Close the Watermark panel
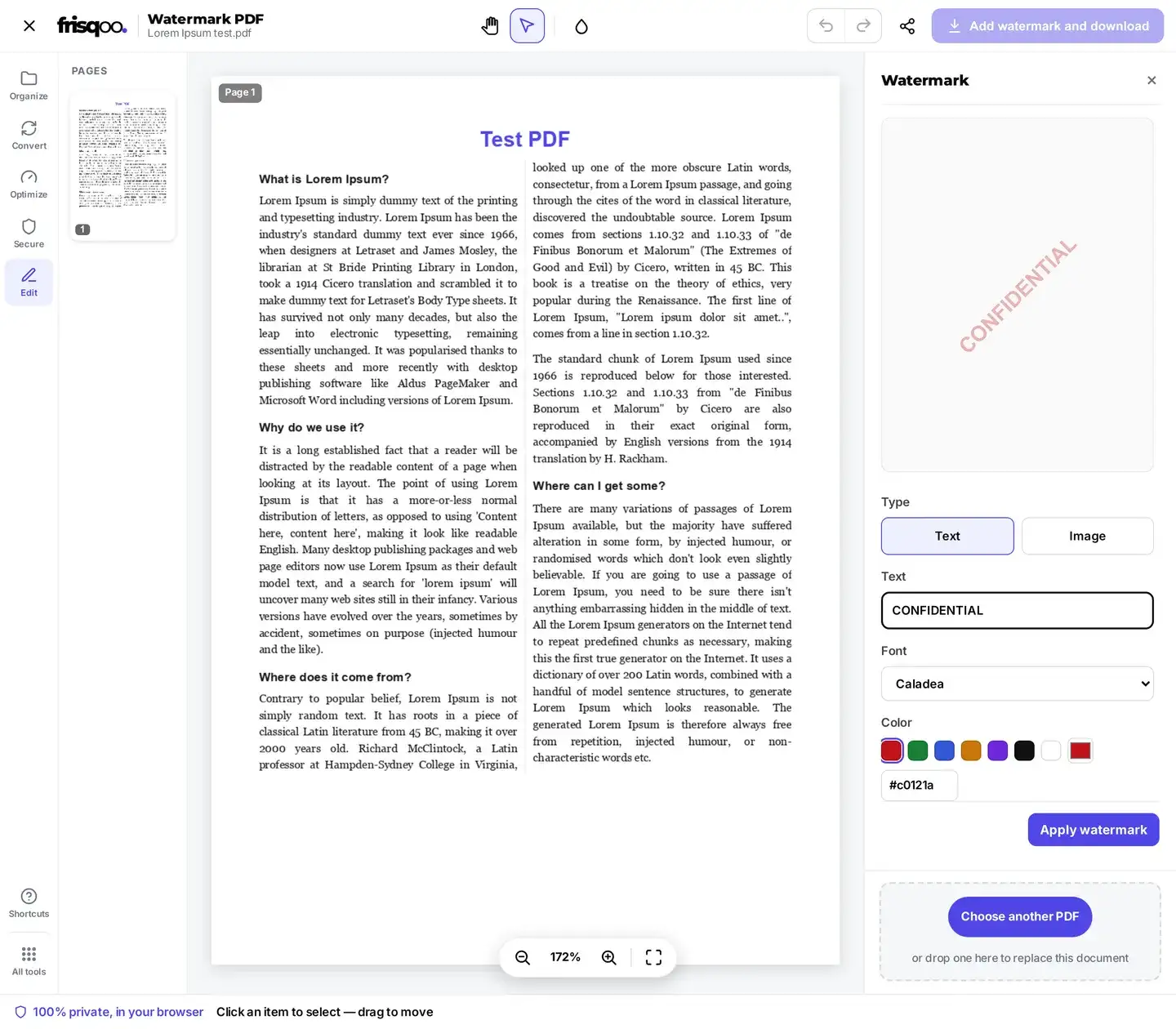Screen dimensions: 1176x1029 click(x=1151, y=80)
